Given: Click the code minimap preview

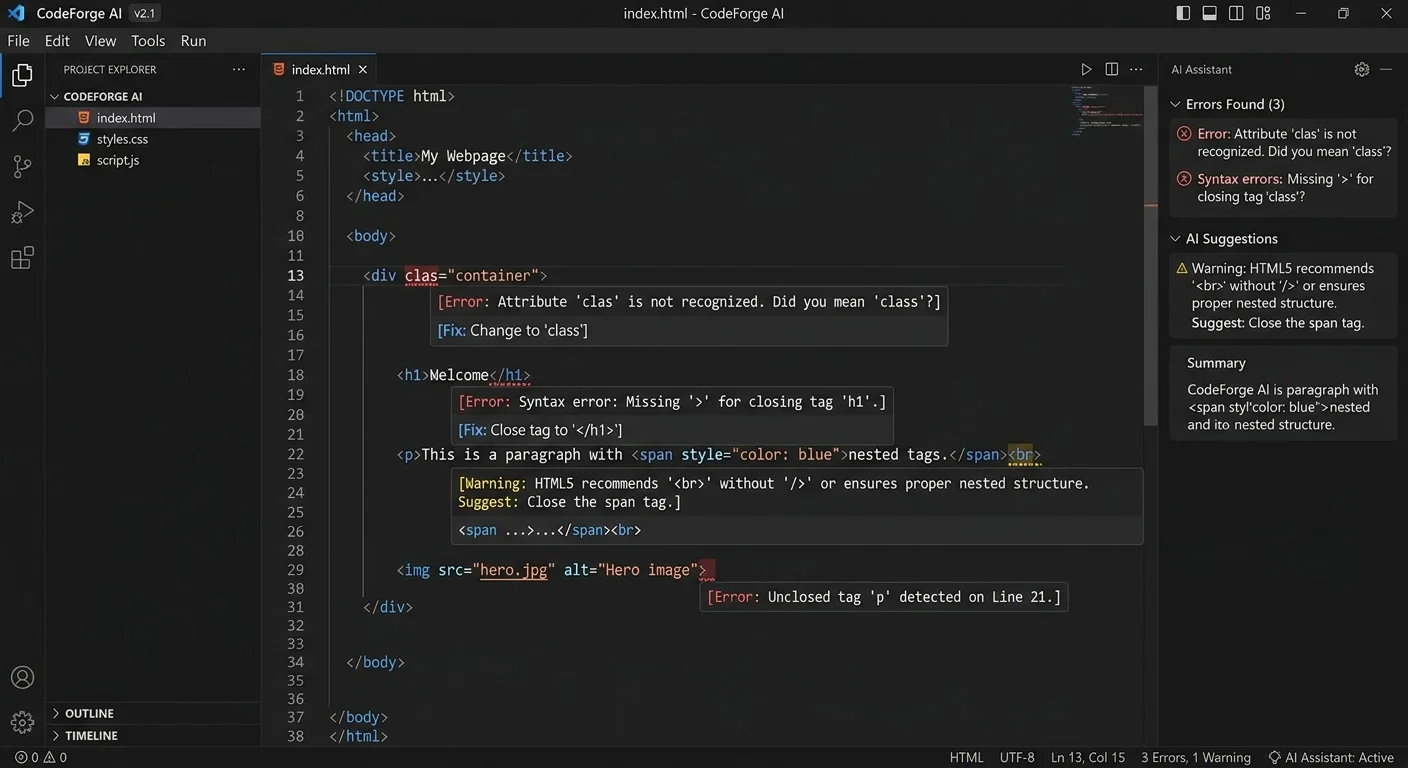Looking at the screenshot, I should coord(1106,110).
